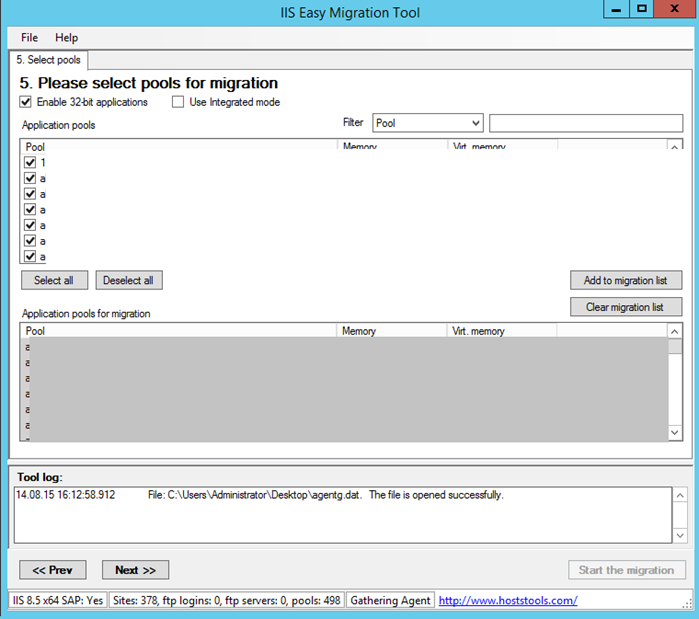The width and height of the screenshot is (699, 619).
Task: Open the File menu
Action: pos(29,38)
